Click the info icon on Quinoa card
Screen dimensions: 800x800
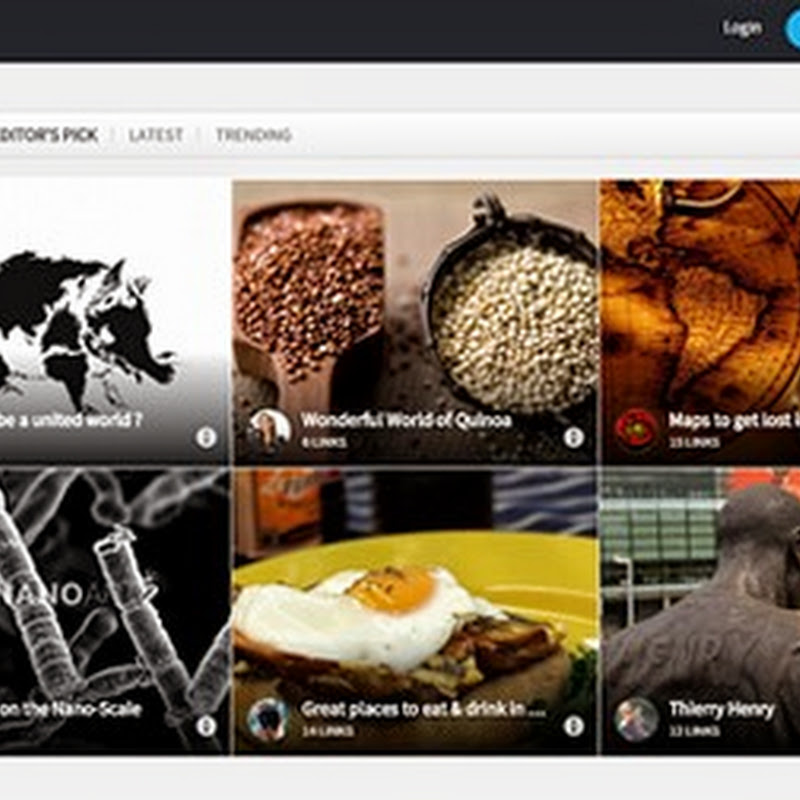coord(573,437)
